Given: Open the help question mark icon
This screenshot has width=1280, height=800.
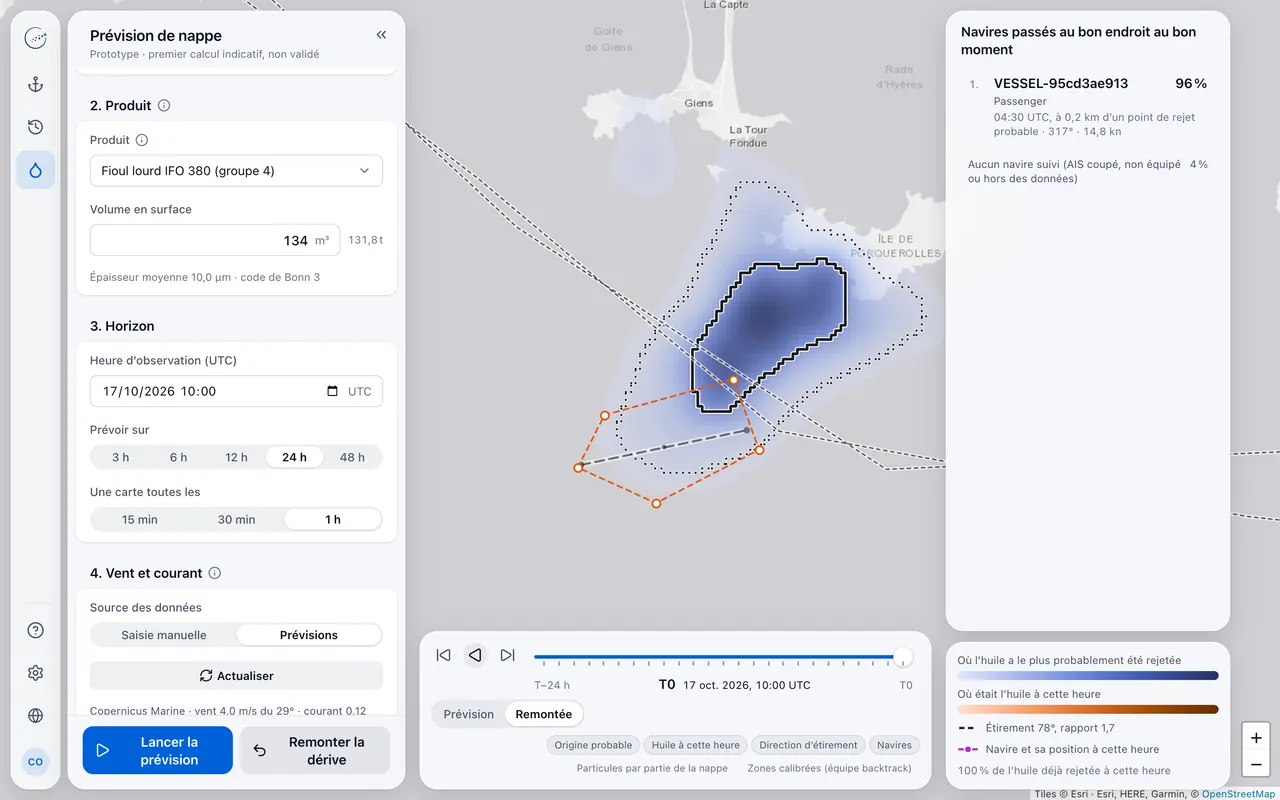Looking at the screenshot, I should [x=35, y=630].
